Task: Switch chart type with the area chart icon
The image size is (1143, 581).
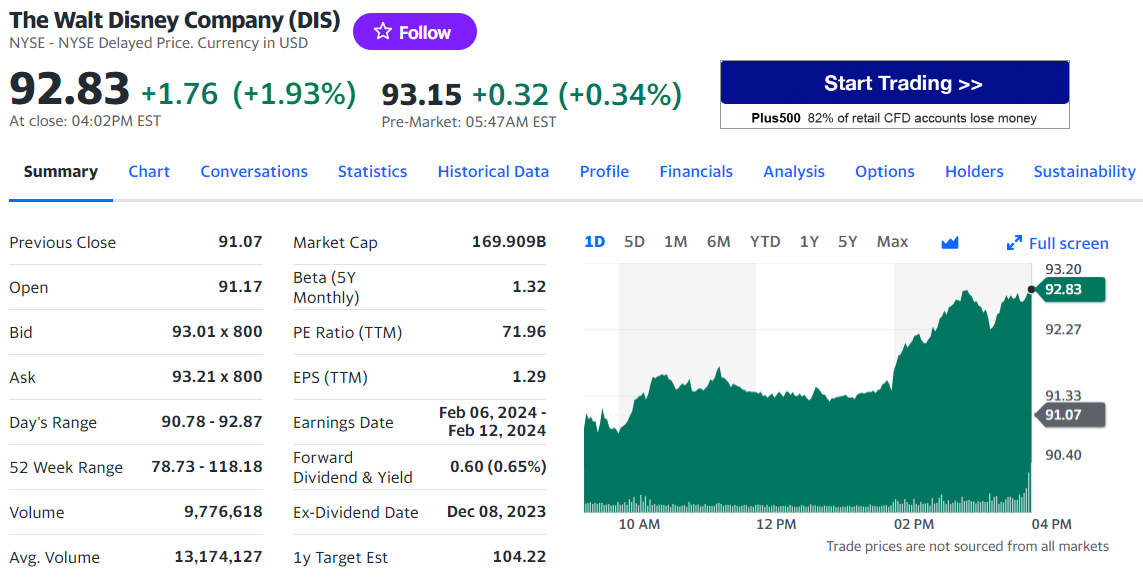Action: point(950,243)
